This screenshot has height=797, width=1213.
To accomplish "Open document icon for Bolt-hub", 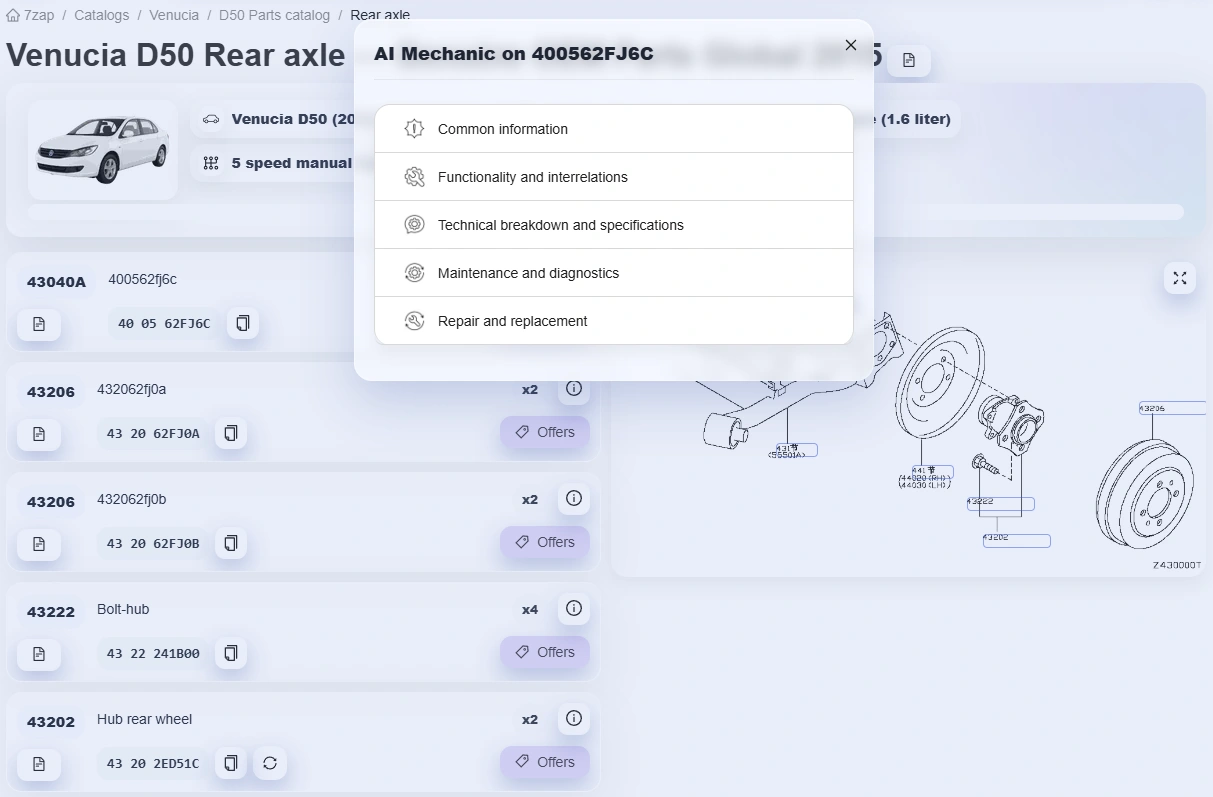I will [x=39, y=654].
